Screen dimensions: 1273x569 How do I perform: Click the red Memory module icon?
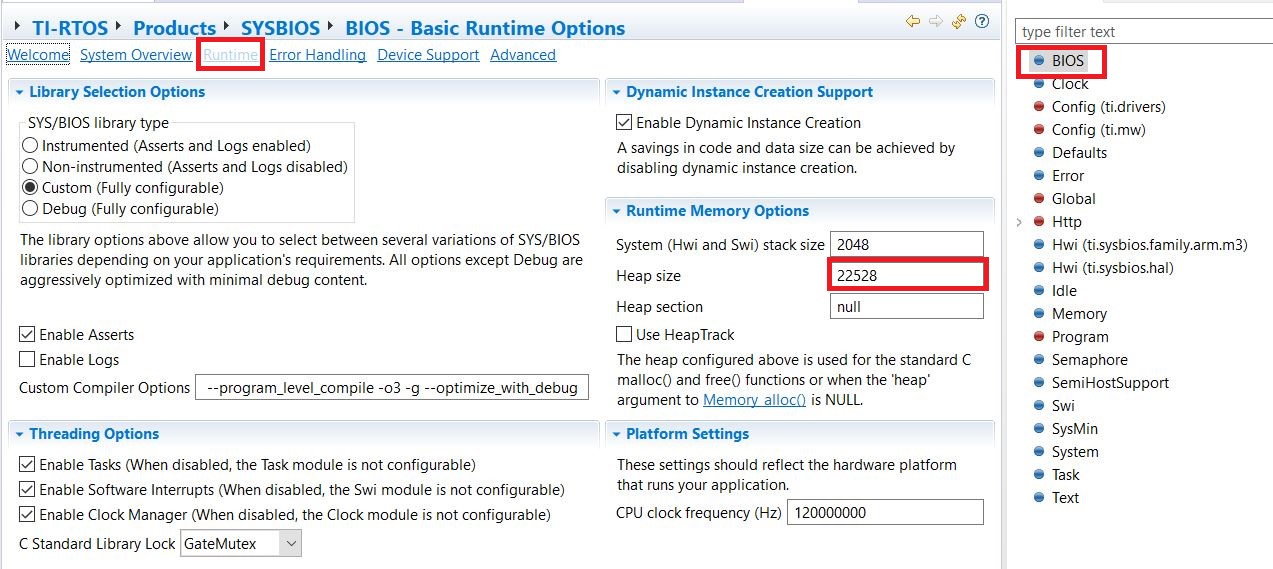coord(1039,314)
